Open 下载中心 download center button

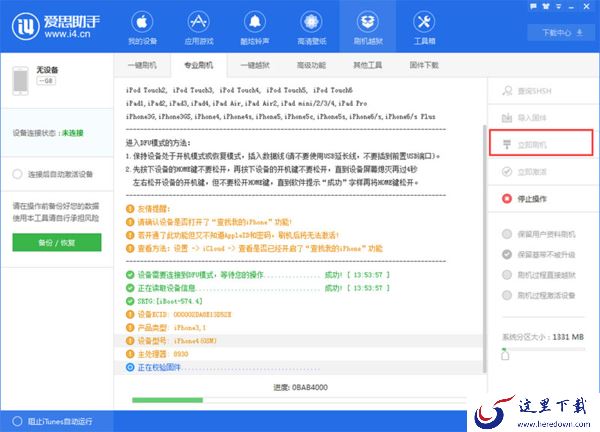tap(560, 33)
